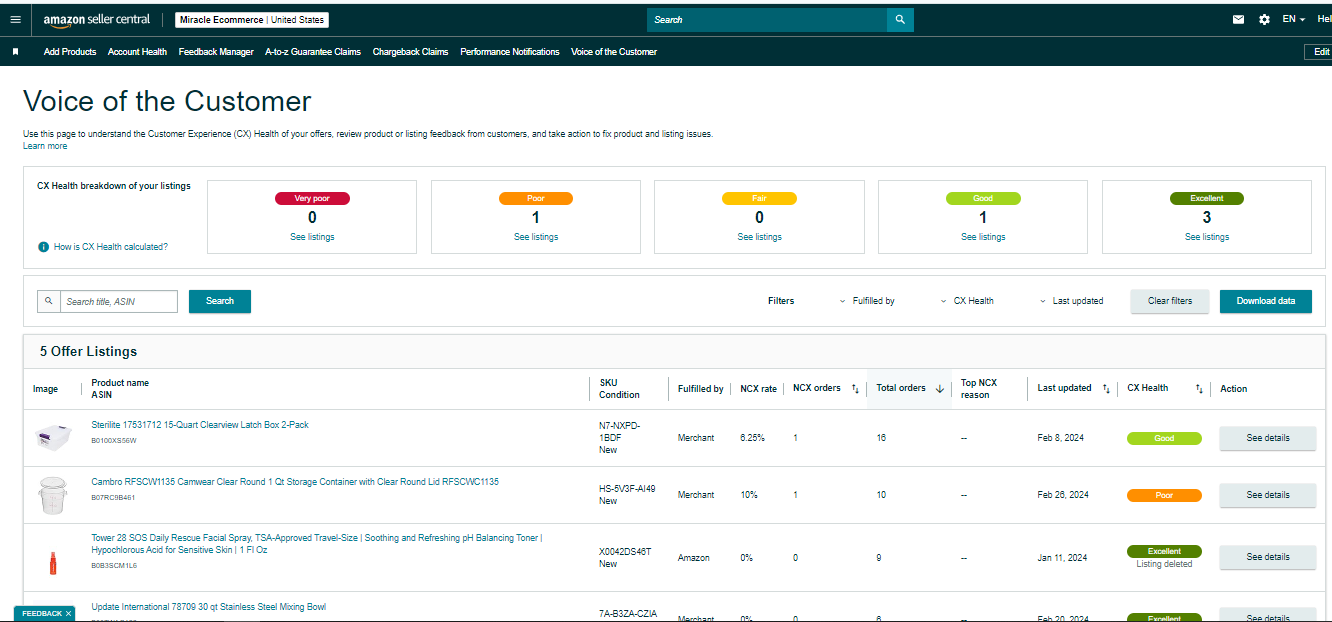
Task: Open the settings gear icon
Action: tap(1264, 19)
